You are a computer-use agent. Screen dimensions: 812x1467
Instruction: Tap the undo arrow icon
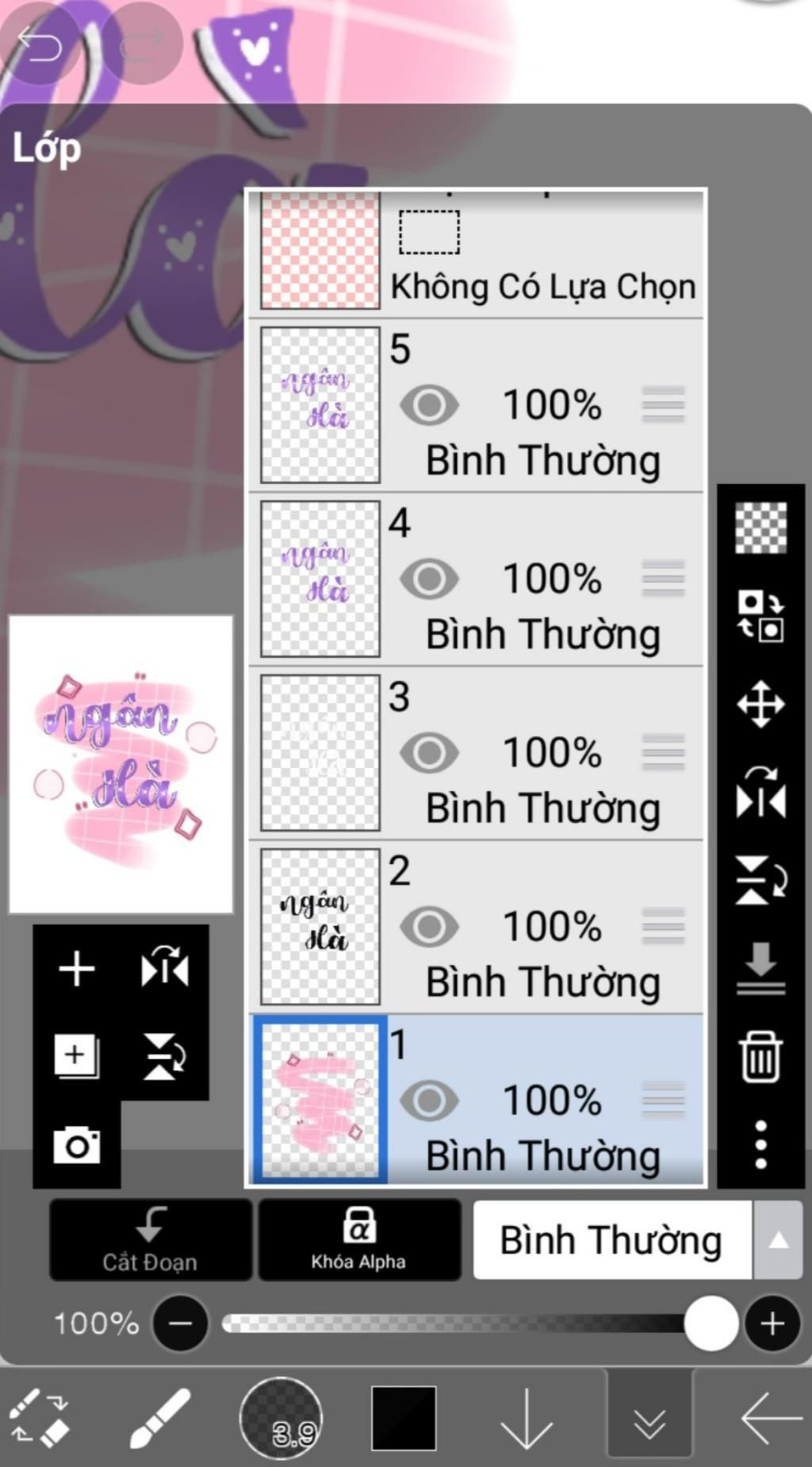[x=40, y=44]
